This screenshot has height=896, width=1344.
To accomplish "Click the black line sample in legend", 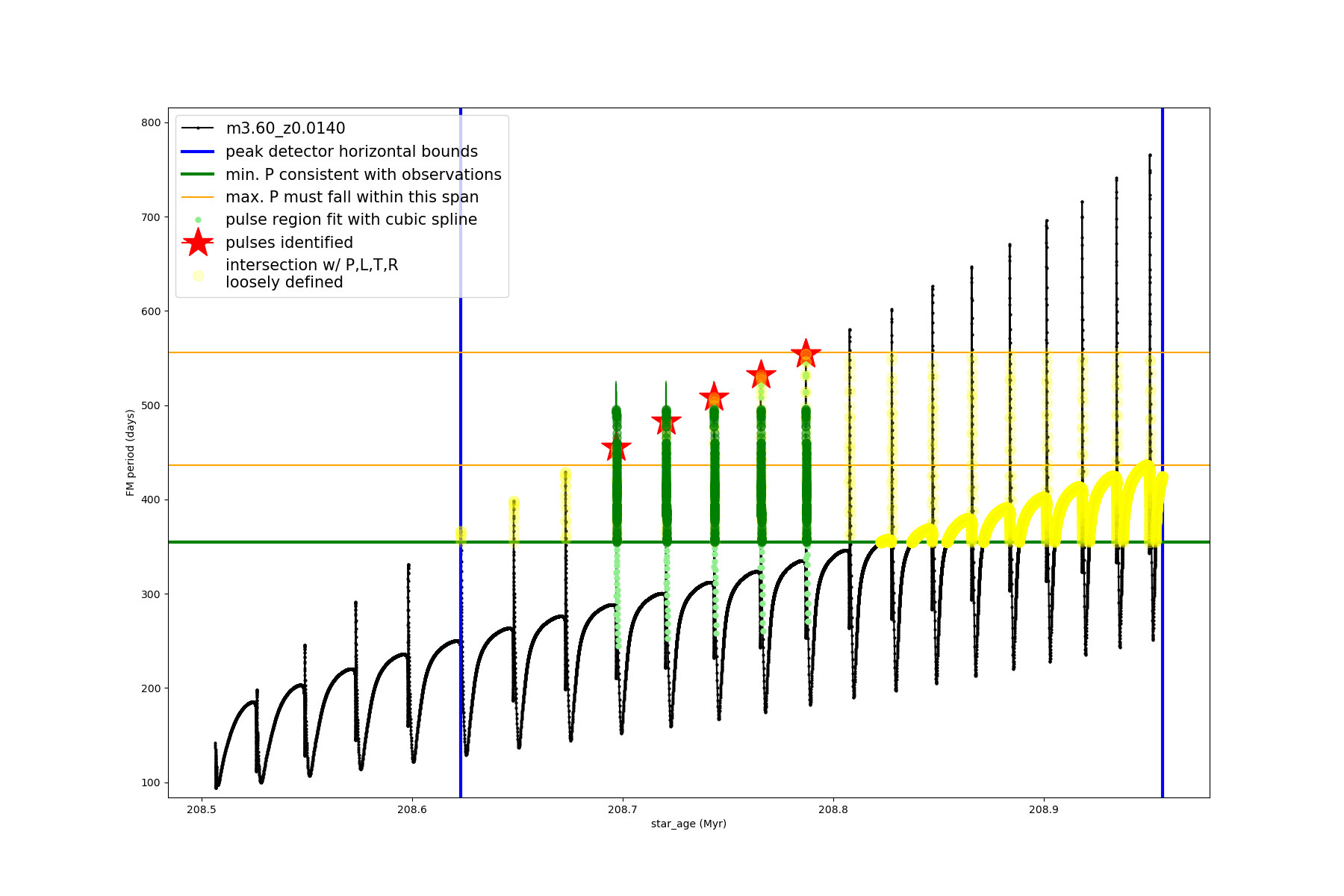I will [x=198, y=128].
